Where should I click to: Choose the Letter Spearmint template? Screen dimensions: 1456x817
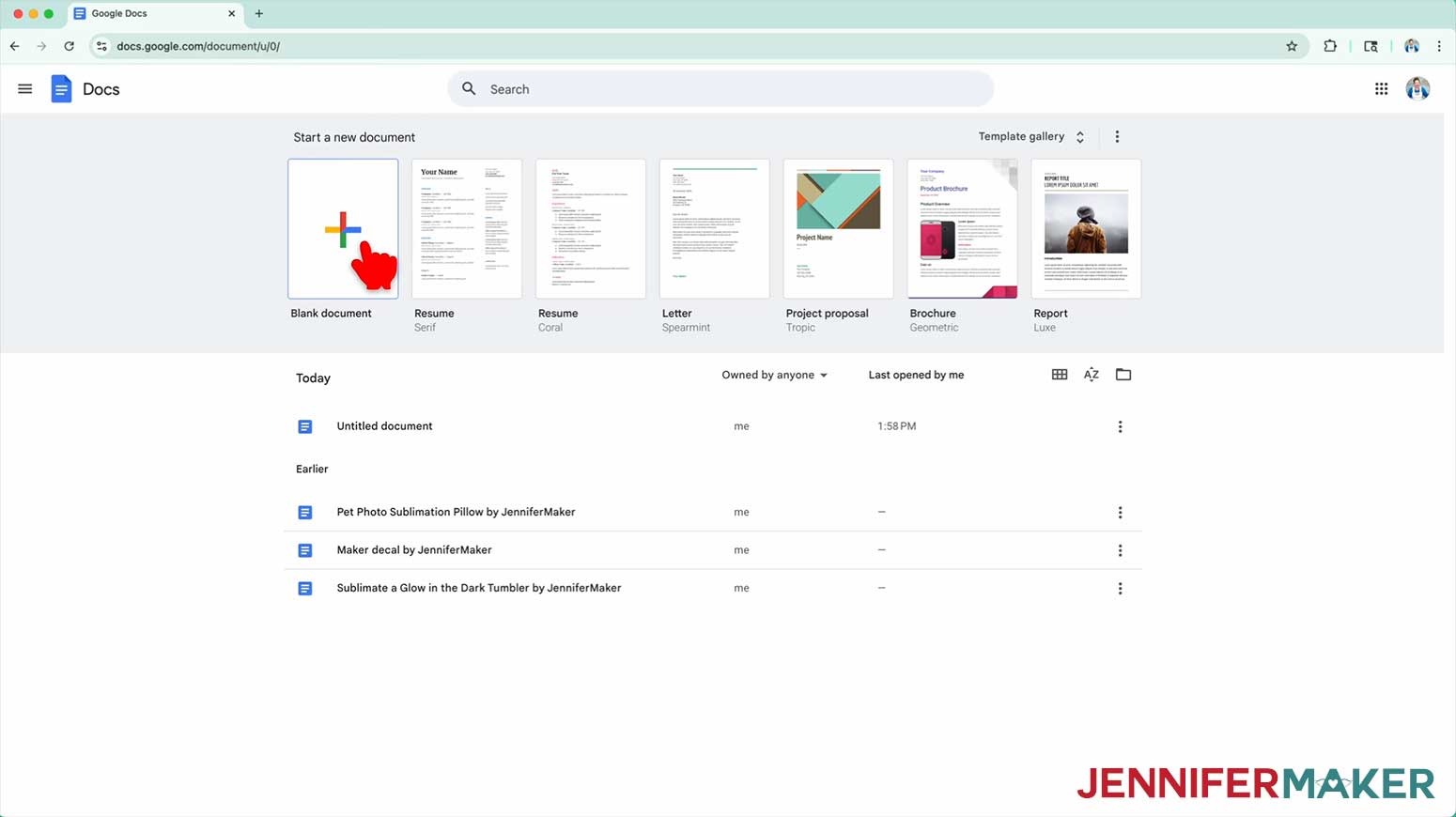[715, 229]
